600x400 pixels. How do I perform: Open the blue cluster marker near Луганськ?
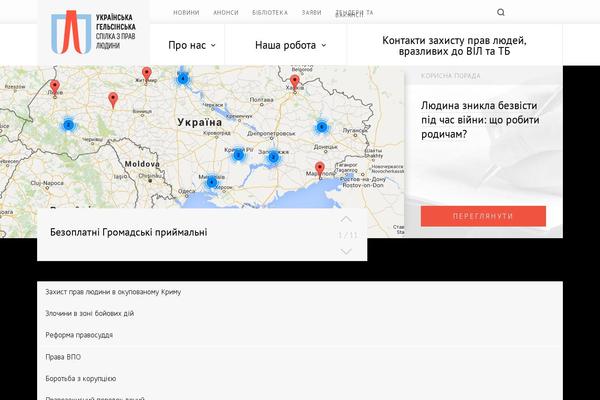(x=321, y=127)
